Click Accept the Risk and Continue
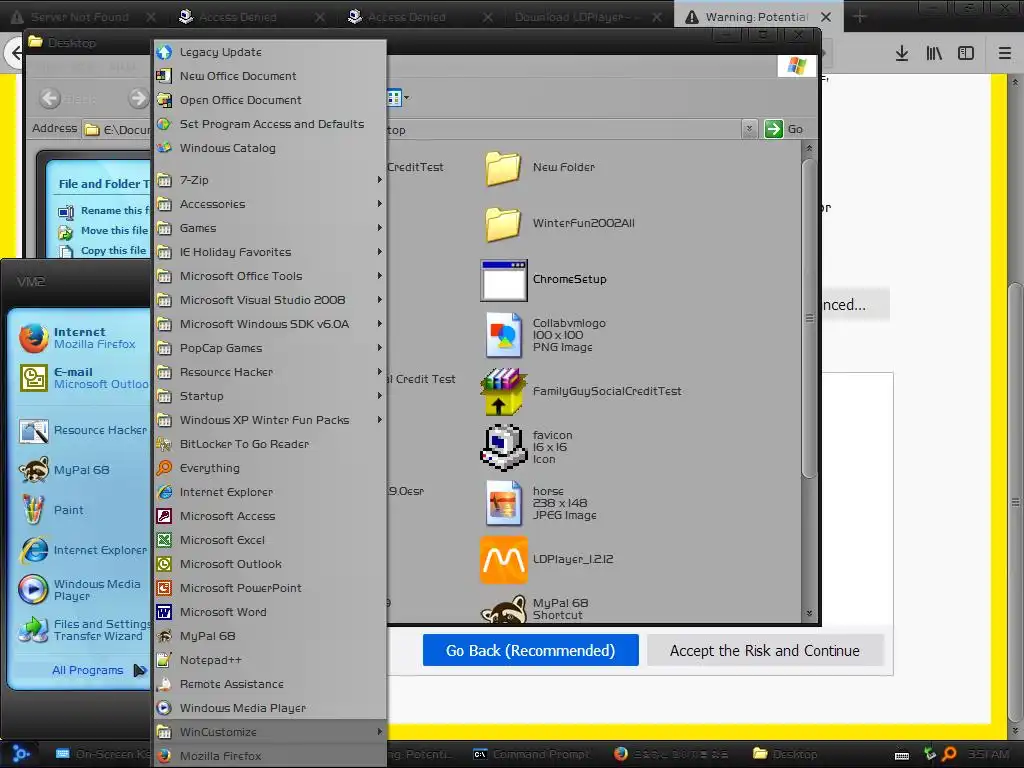1024x768 pixels. [765, 650]
